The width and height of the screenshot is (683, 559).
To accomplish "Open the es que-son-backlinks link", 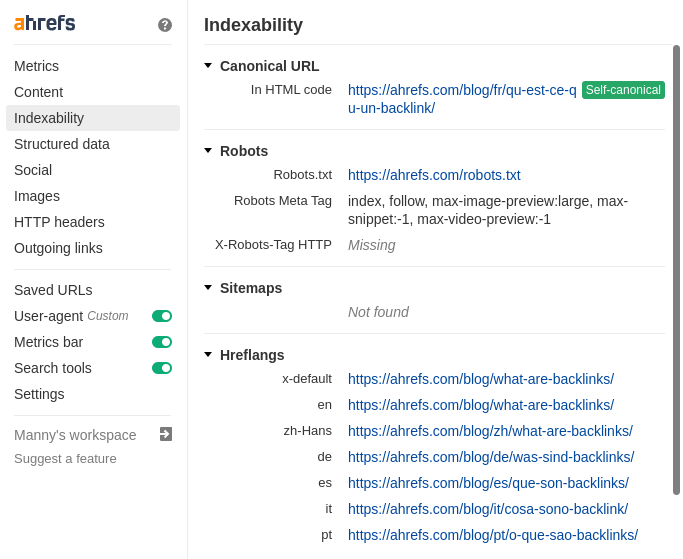I will (488, 483).
